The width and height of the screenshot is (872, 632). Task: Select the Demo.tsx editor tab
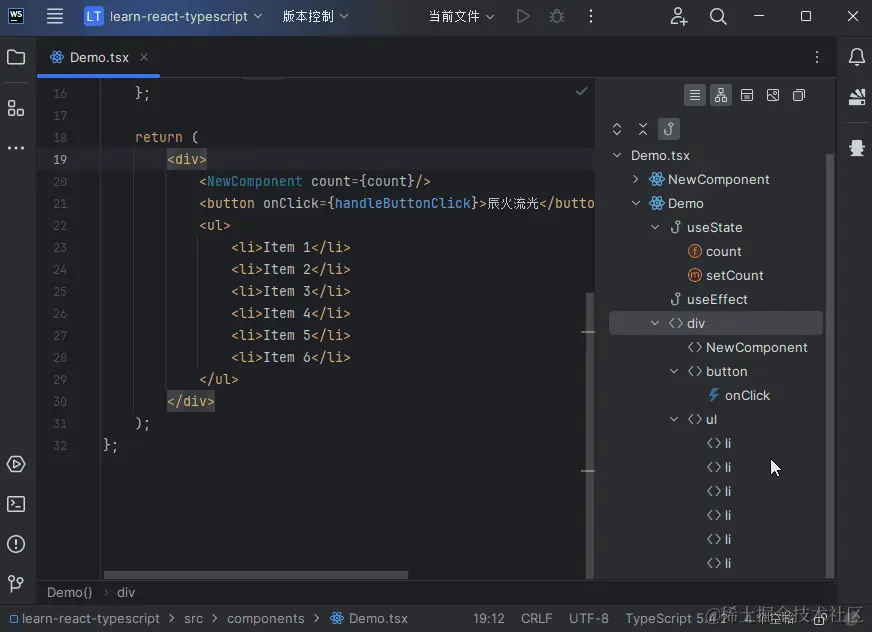(x=98, y=57)
